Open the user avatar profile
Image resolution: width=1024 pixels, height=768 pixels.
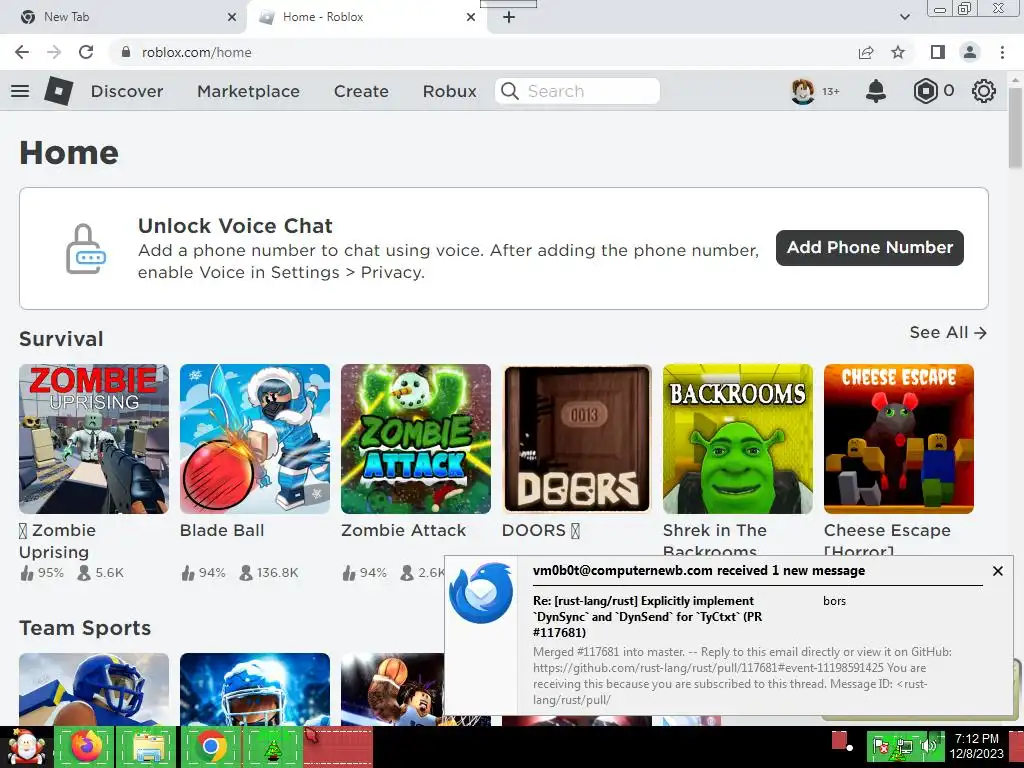point(803,91)
